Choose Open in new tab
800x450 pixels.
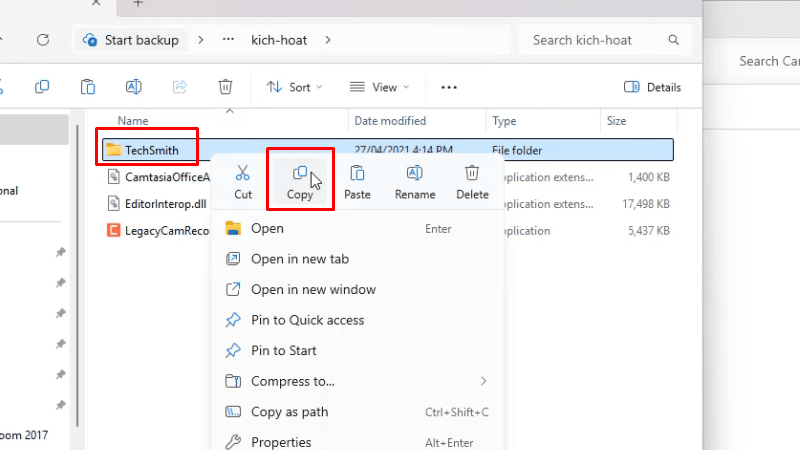click(x=299, y=259)
